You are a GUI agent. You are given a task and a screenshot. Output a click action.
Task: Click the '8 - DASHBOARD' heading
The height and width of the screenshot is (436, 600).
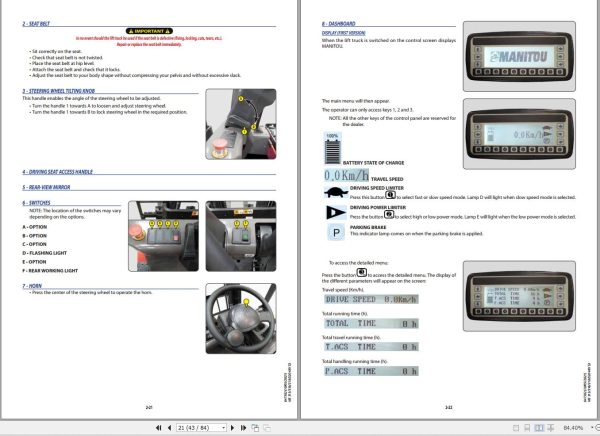click(x=339, y=24)
